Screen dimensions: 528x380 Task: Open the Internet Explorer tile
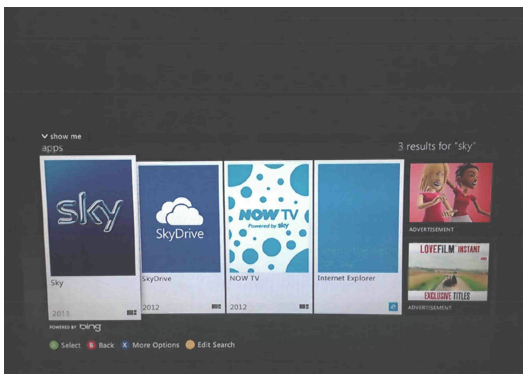(x=358, y=238)
